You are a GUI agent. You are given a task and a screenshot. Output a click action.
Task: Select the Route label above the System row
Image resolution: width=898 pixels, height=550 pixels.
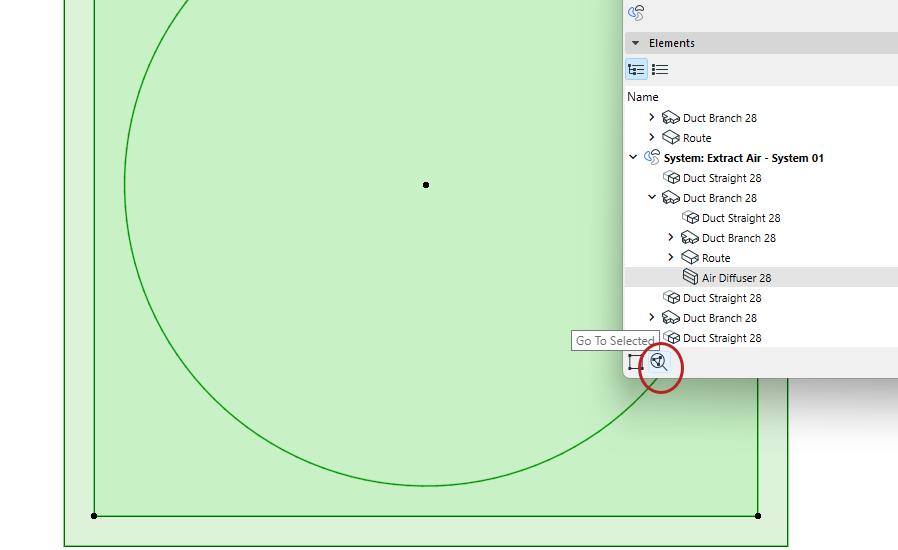697,138
